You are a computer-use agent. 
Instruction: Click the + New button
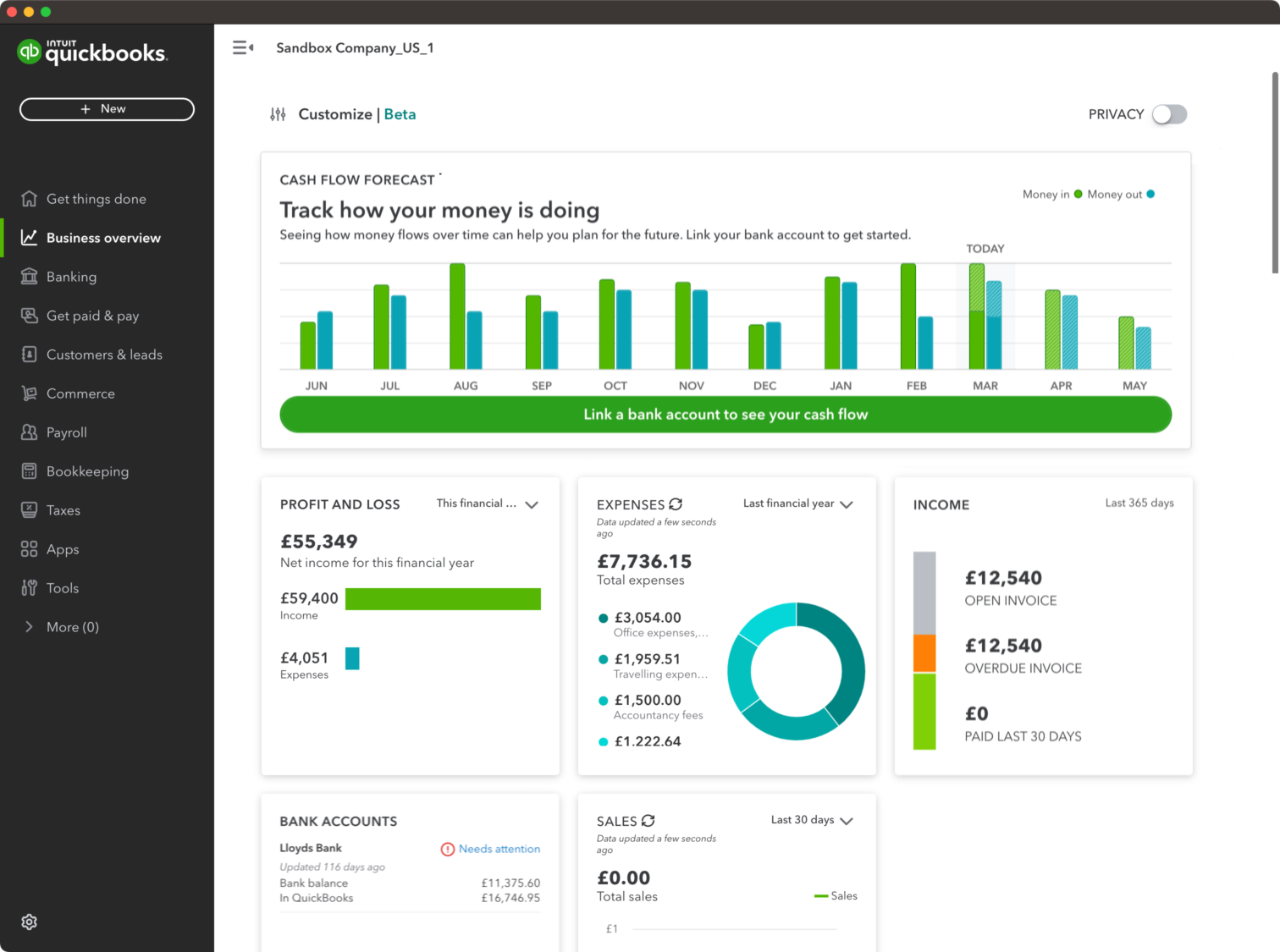pos(107,109)
